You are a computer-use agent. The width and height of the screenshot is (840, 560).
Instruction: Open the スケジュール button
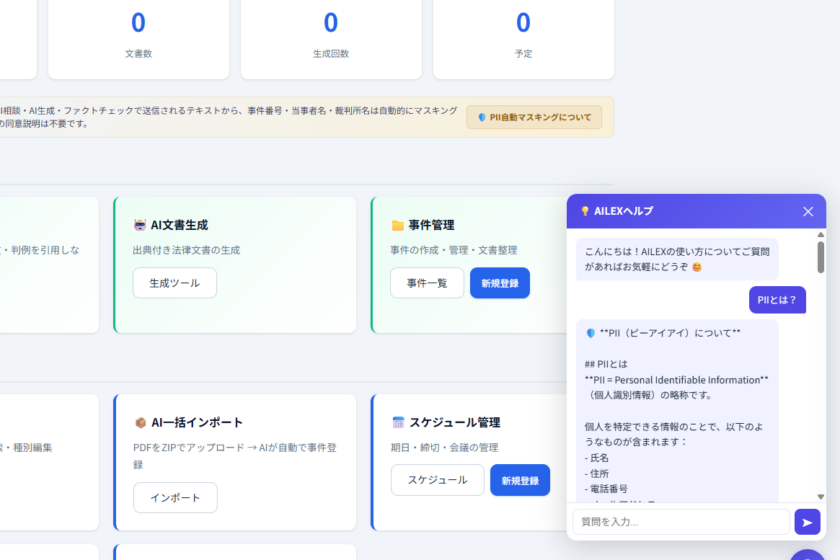click(x=437, y=480)
